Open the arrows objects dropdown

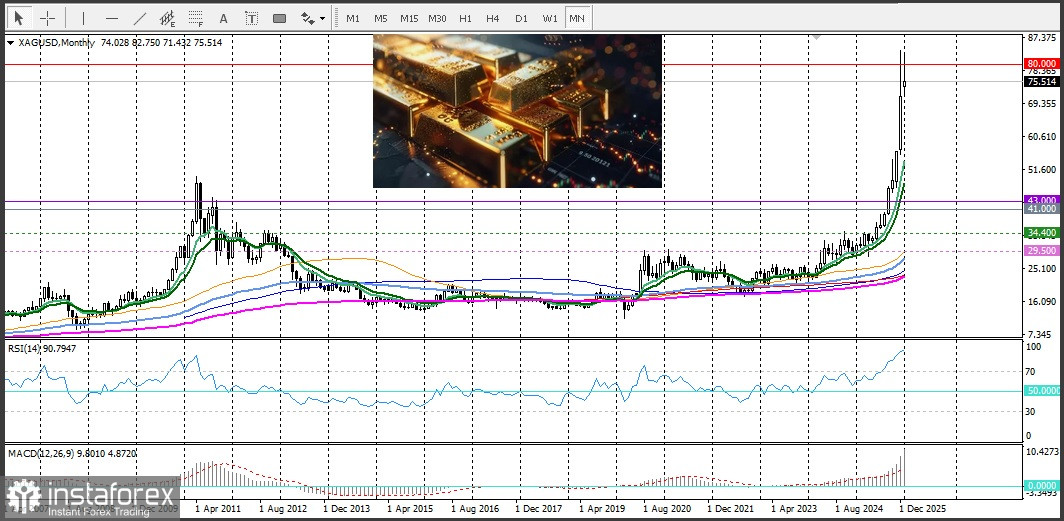tap(313, 18)
